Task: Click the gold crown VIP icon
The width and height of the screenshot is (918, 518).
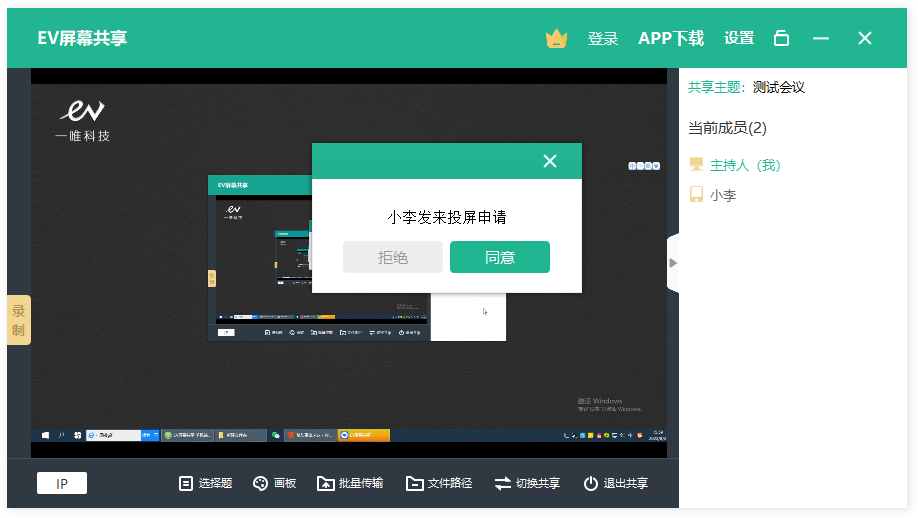Action: (x=556, y=39)
